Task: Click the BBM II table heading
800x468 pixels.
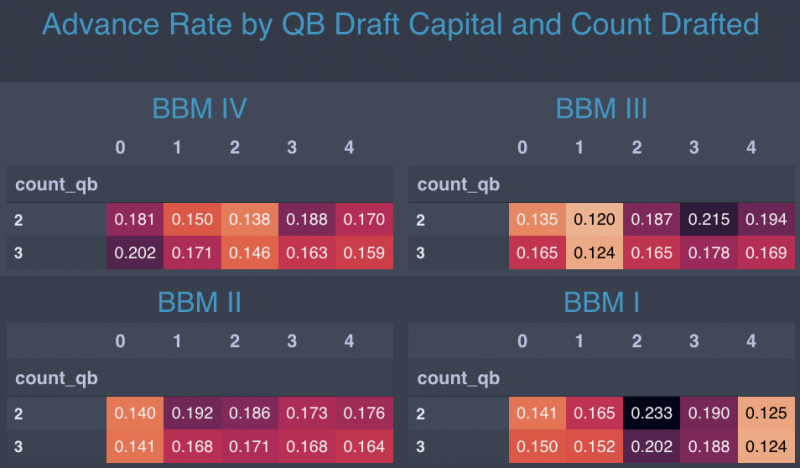Action: [200, 302]
